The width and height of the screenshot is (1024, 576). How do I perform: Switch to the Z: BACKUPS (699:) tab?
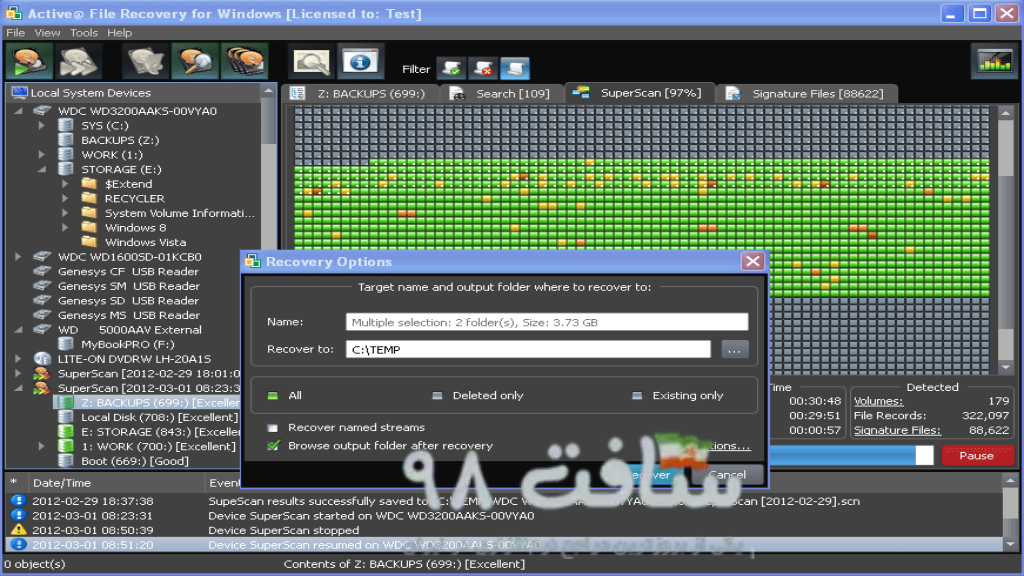360,93
